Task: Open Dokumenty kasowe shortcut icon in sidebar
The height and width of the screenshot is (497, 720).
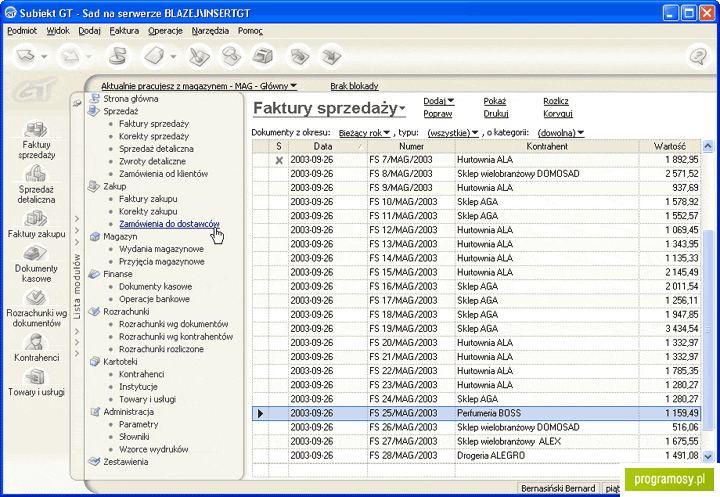Action: pos(36,253)
